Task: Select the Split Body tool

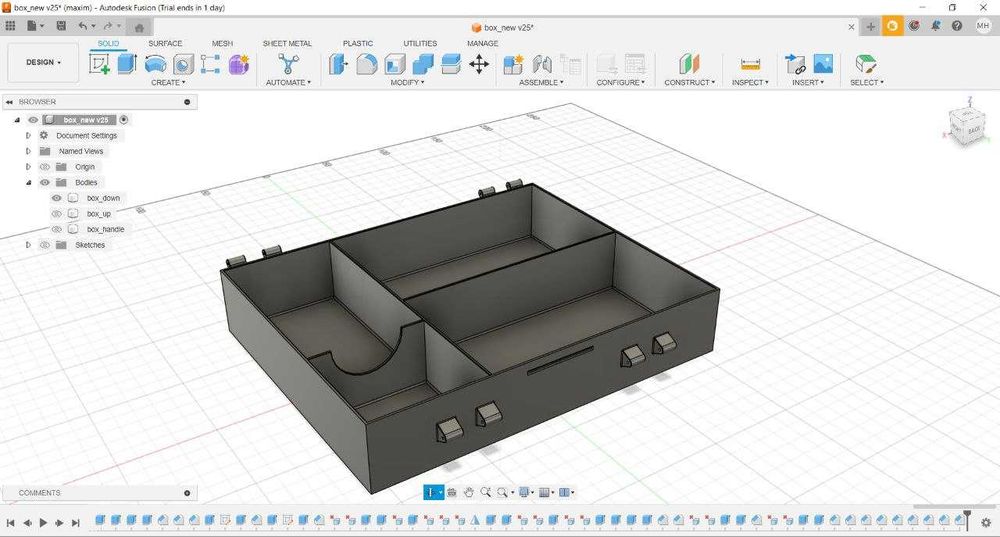Action: (451, 64)
